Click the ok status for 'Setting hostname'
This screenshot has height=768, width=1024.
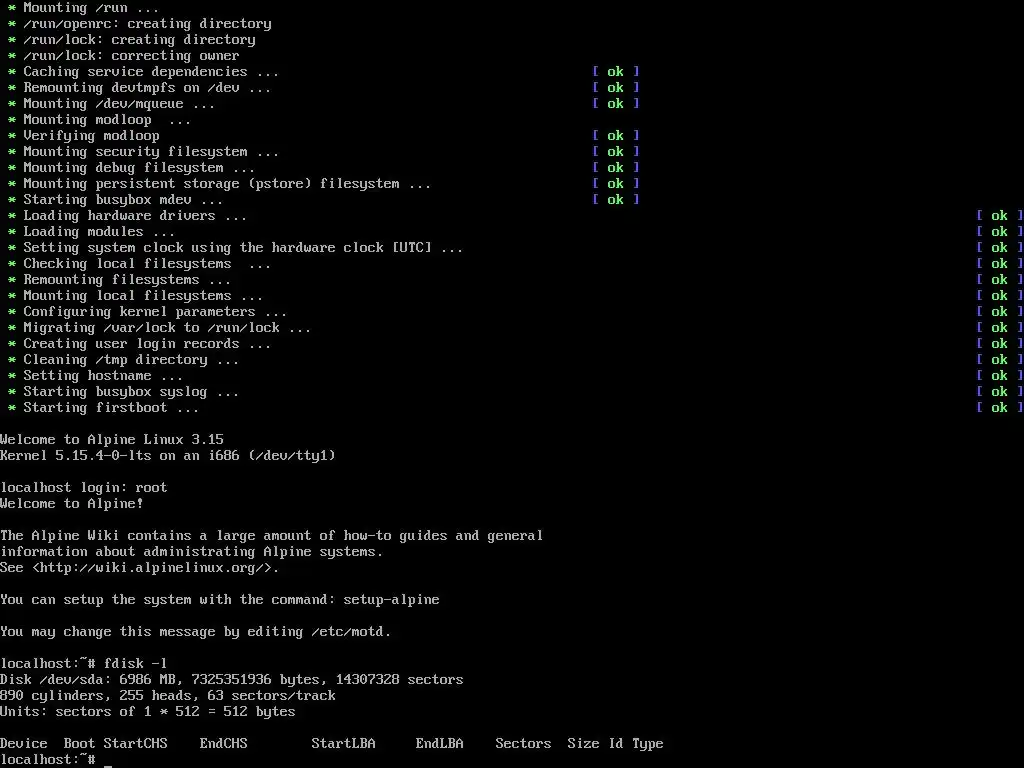tap(999, 376)
